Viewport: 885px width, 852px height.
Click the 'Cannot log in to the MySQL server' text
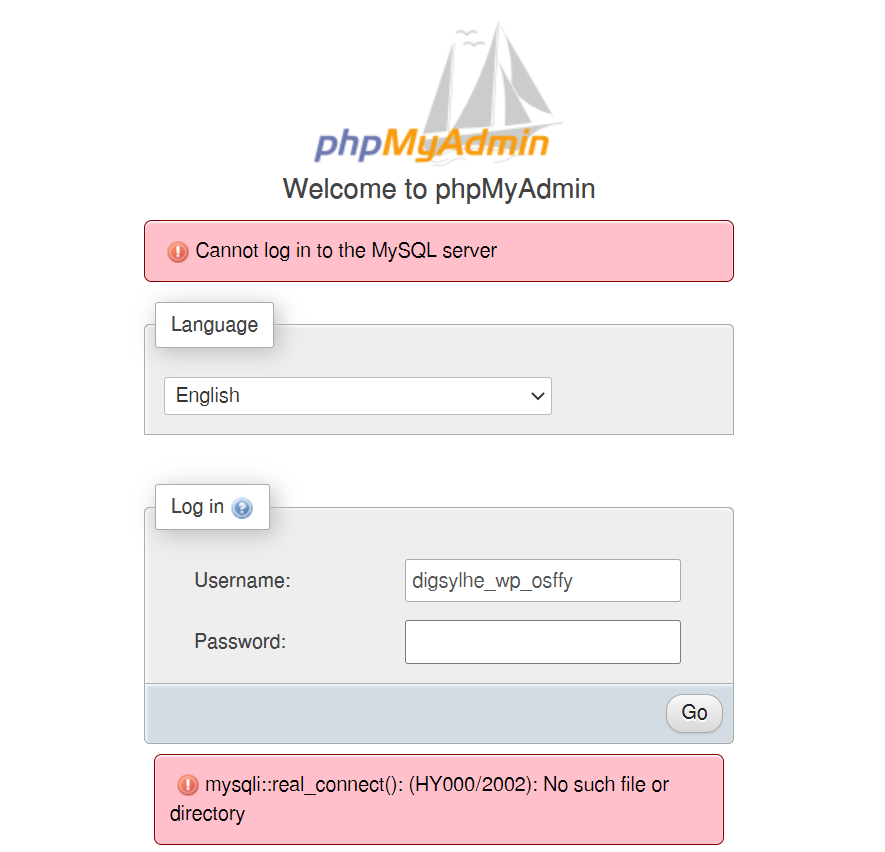[346, 251]
